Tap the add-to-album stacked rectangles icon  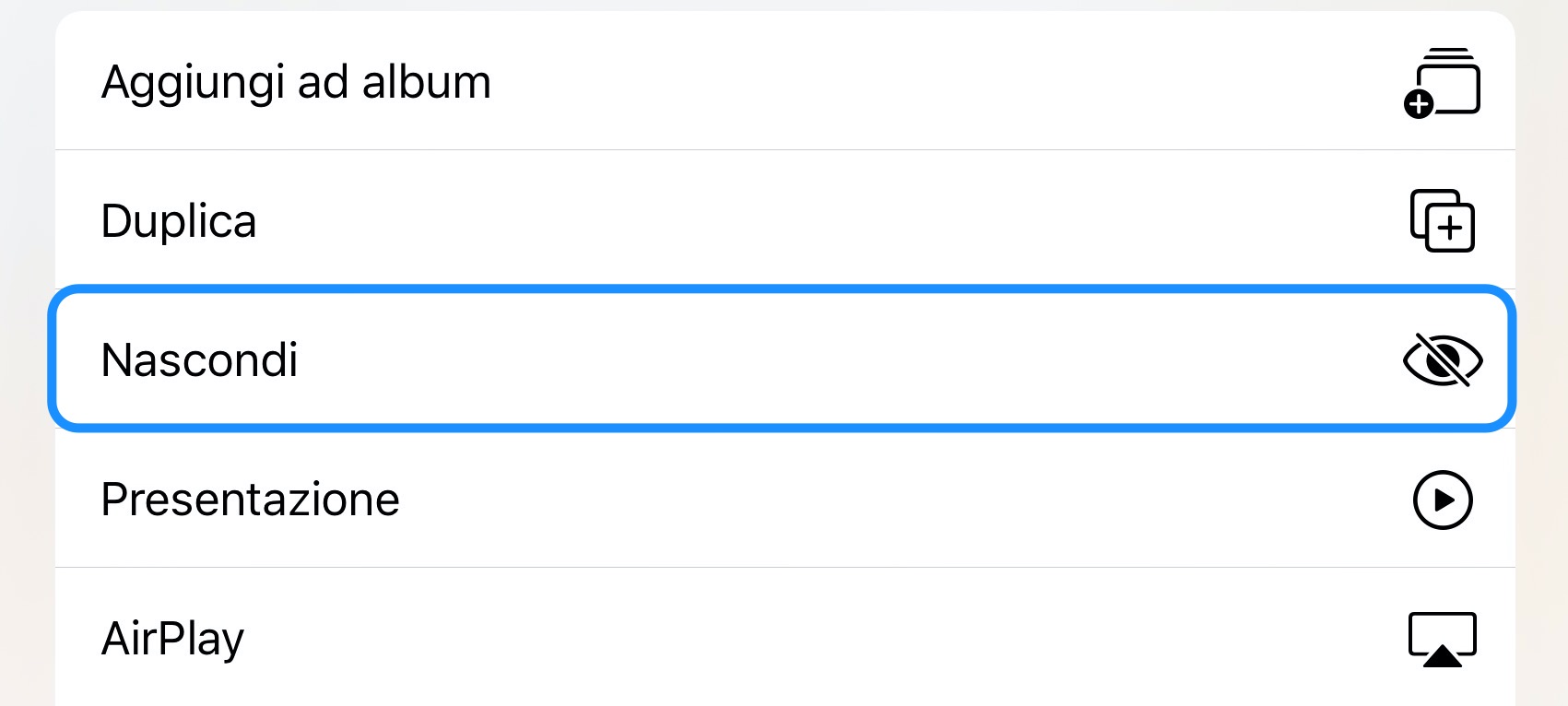tap(1443, 83)
